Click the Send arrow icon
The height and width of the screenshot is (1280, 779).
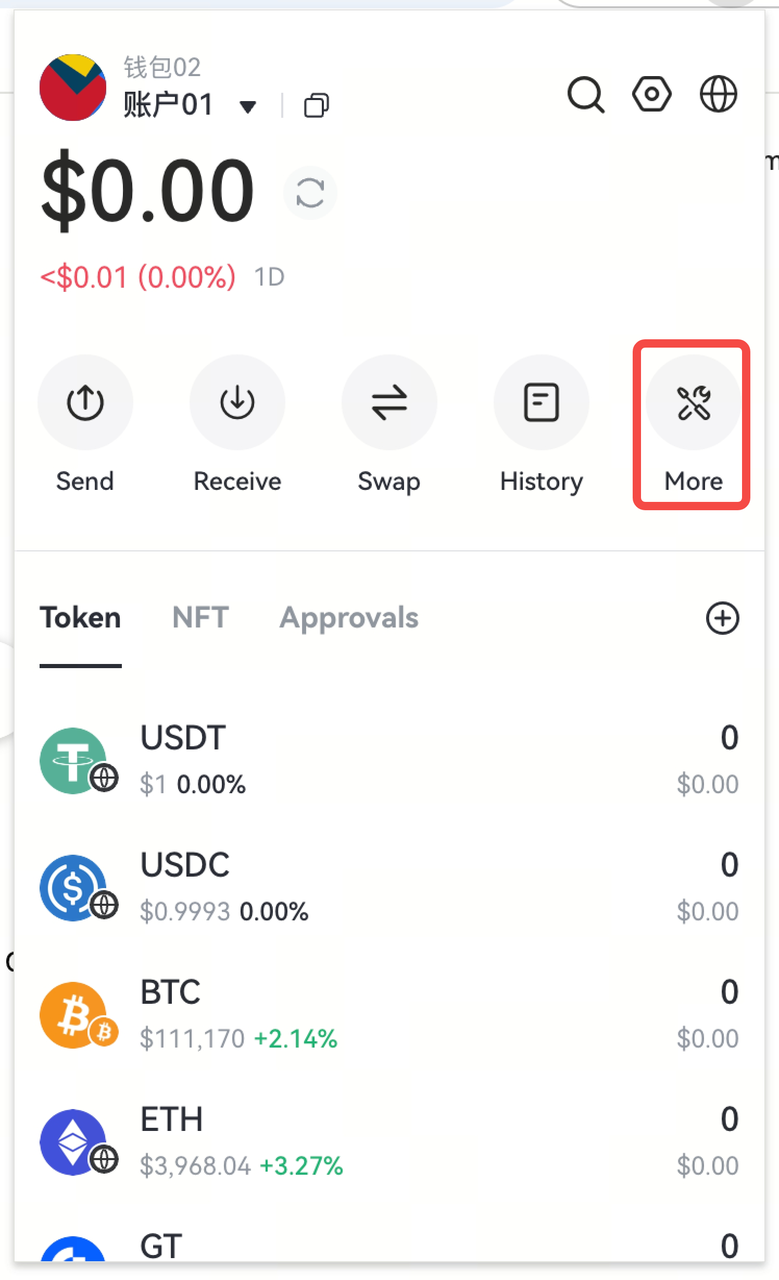[x=85, y=403]
